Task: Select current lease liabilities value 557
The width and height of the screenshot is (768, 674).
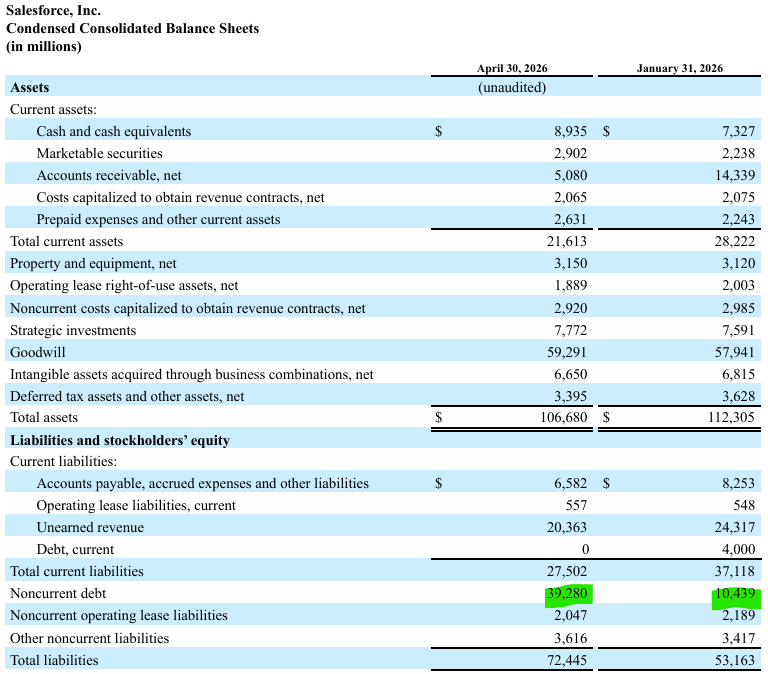Action: coord(576,506)
